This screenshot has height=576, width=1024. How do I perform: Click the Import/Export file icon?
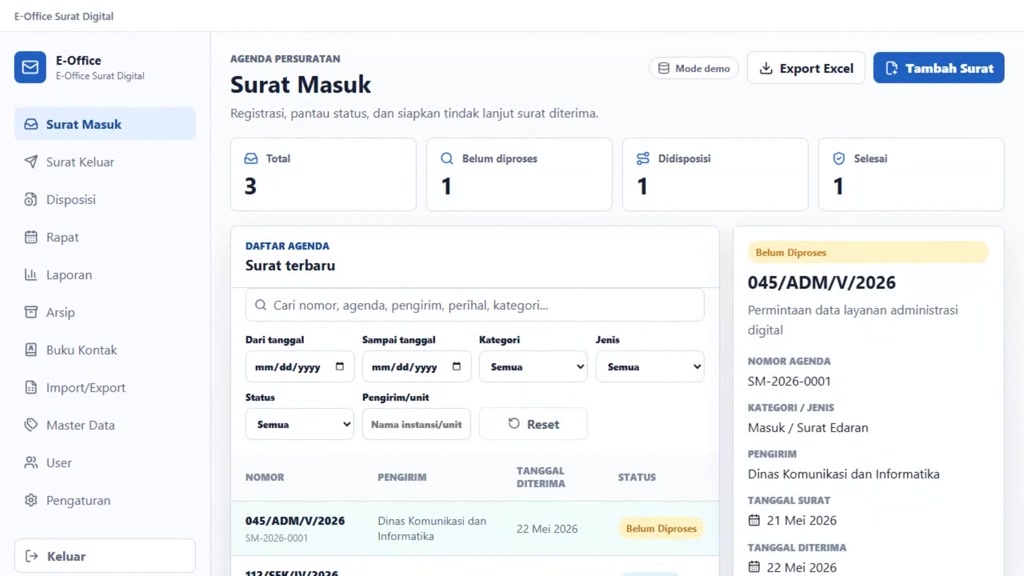31,387
